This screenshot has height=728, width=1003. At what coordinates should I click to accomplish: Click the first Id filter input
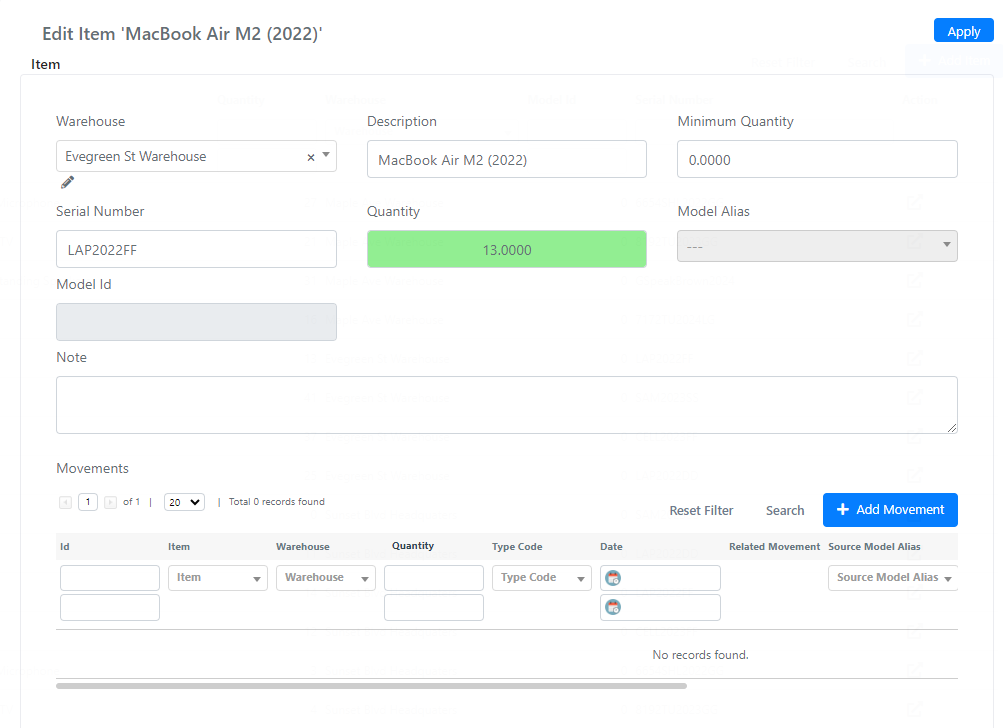pyautogui.click(x=109, y=578)
